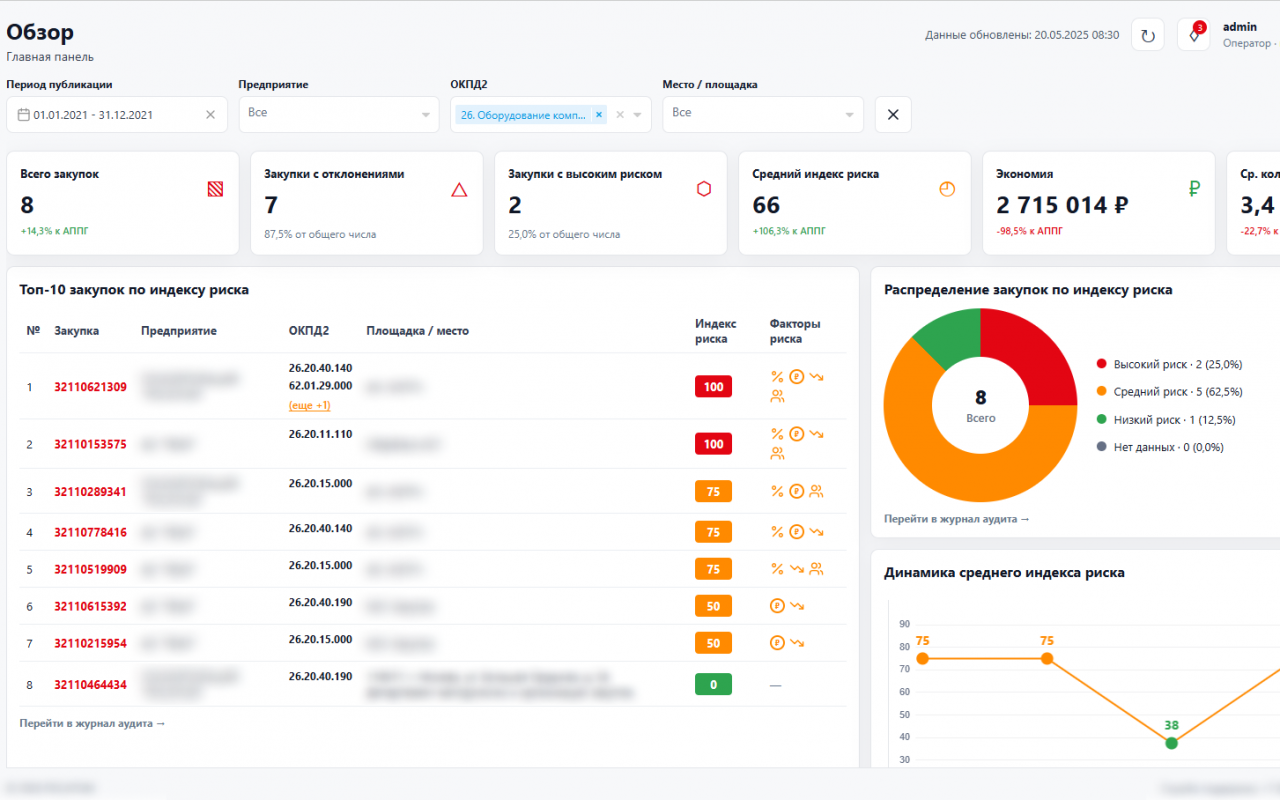Screen dimensions: 1280x800
Task: Click the hexagon icon in high risk card
Action: (x=704, y=189)
